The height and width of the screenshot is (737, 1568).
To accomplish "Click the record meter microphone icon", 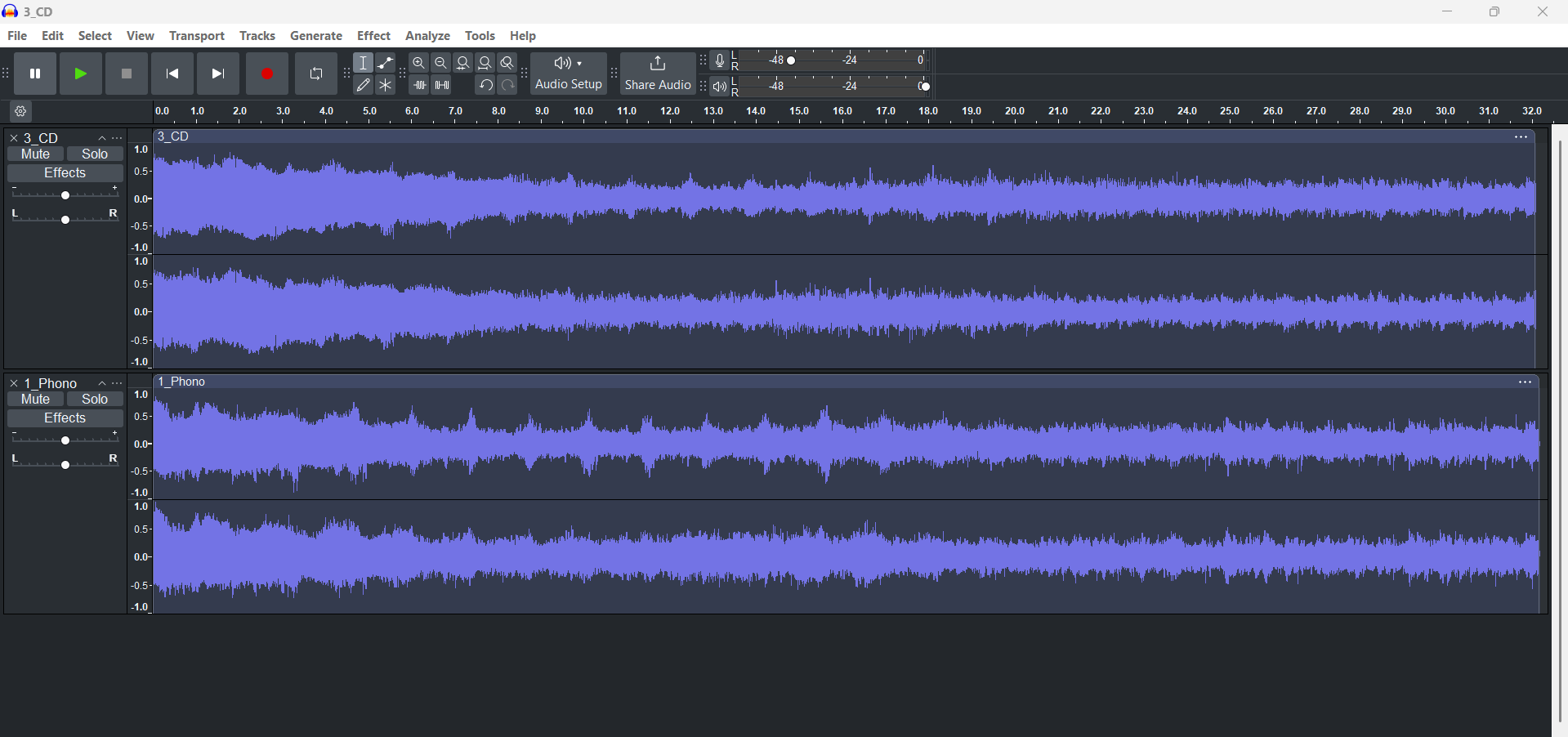I will tap(720, 60).
